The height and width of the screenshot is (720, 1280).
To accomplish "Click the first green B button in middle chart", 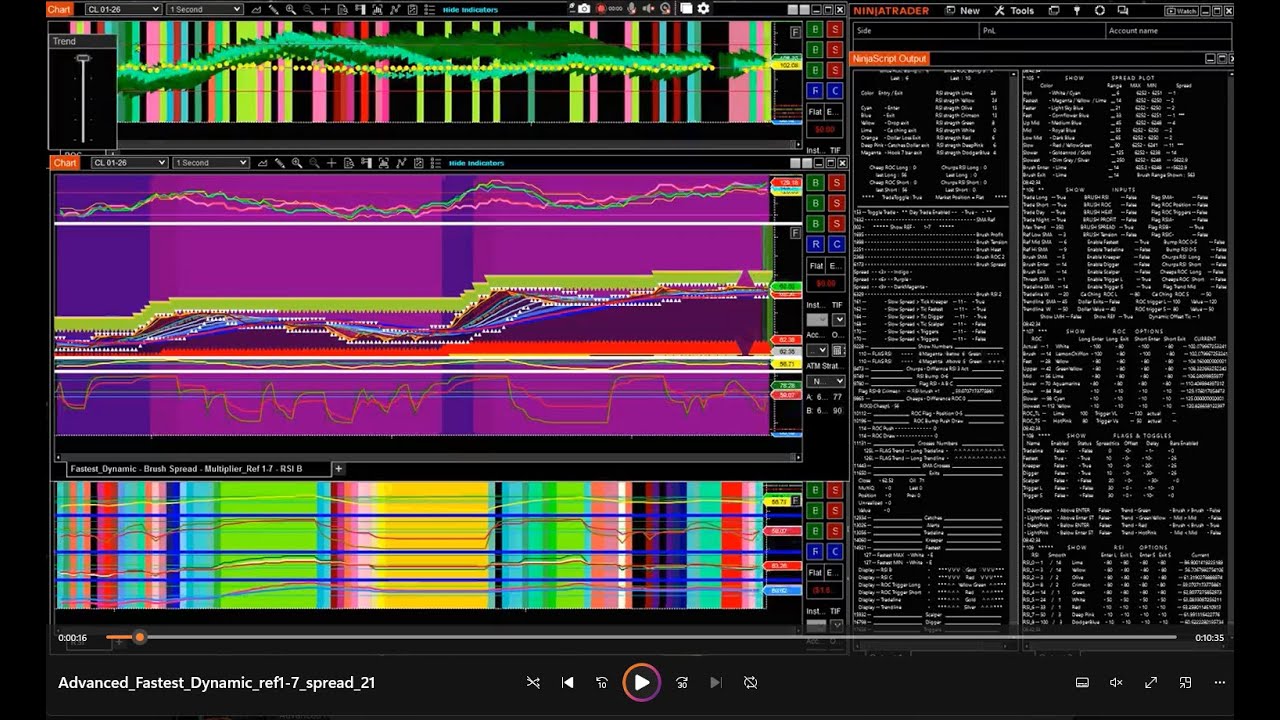I will click(816, 183).
